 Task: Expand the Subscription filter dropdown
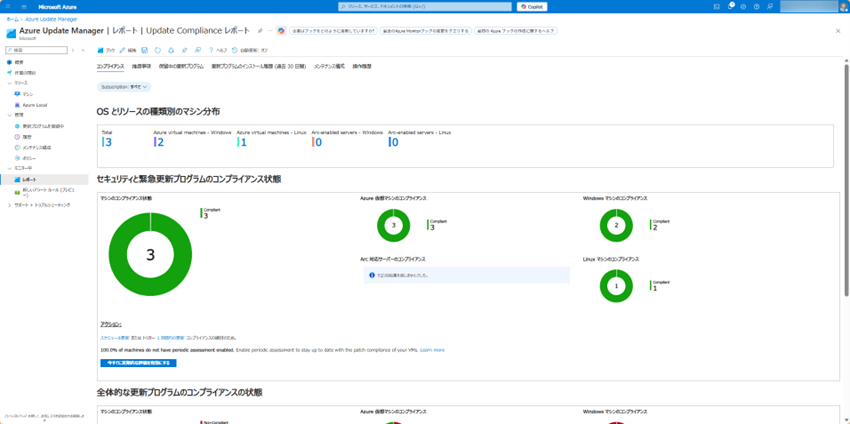click(x=124, y=87)
